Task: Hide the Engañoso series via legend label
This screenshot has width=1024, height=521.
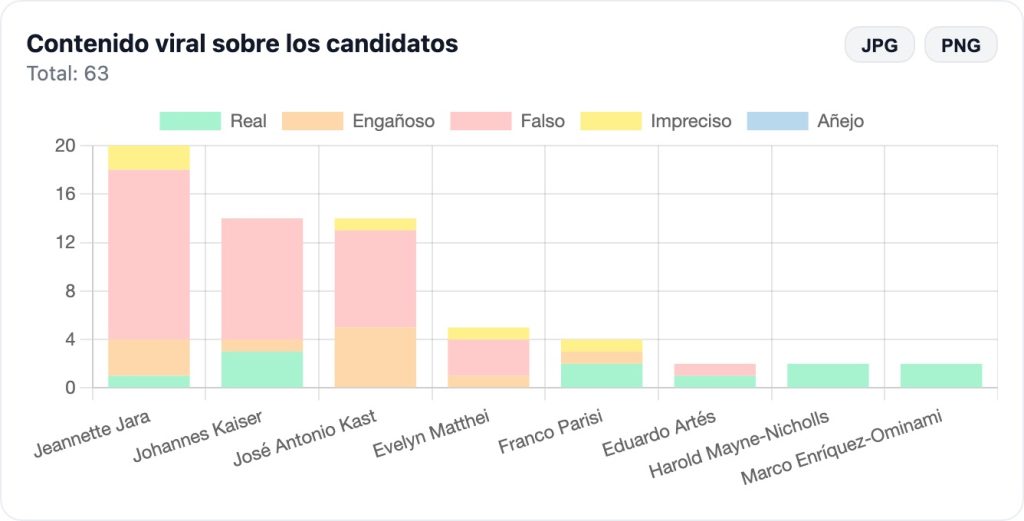Action: coord(393,121)
